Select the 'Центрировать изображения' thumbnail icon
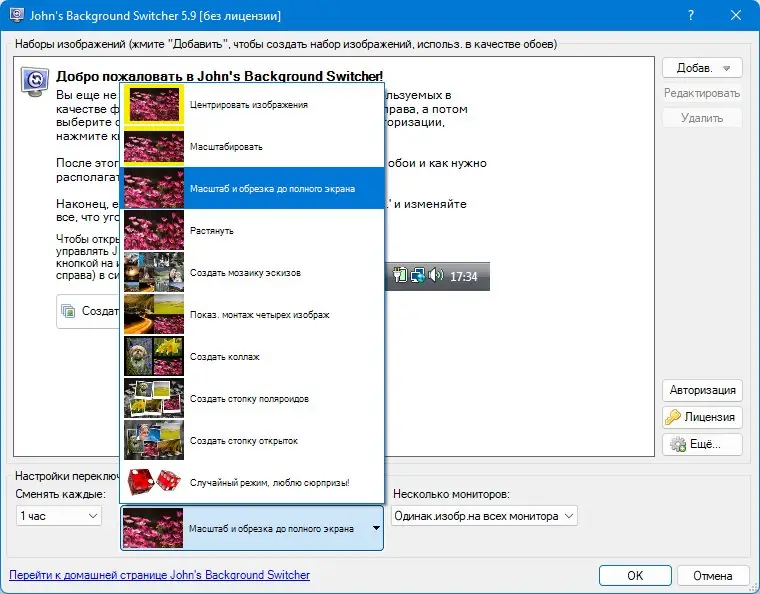Viewport: 760px width, 594px height. (154, 105)
